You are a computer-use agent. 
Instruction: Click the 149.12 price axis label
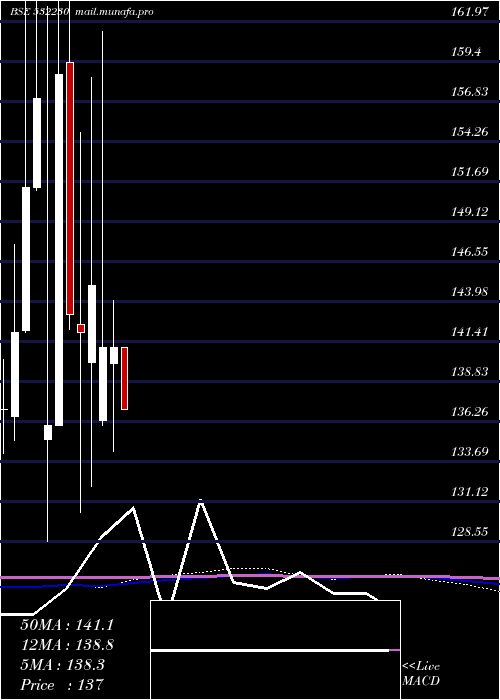(470, 212)
